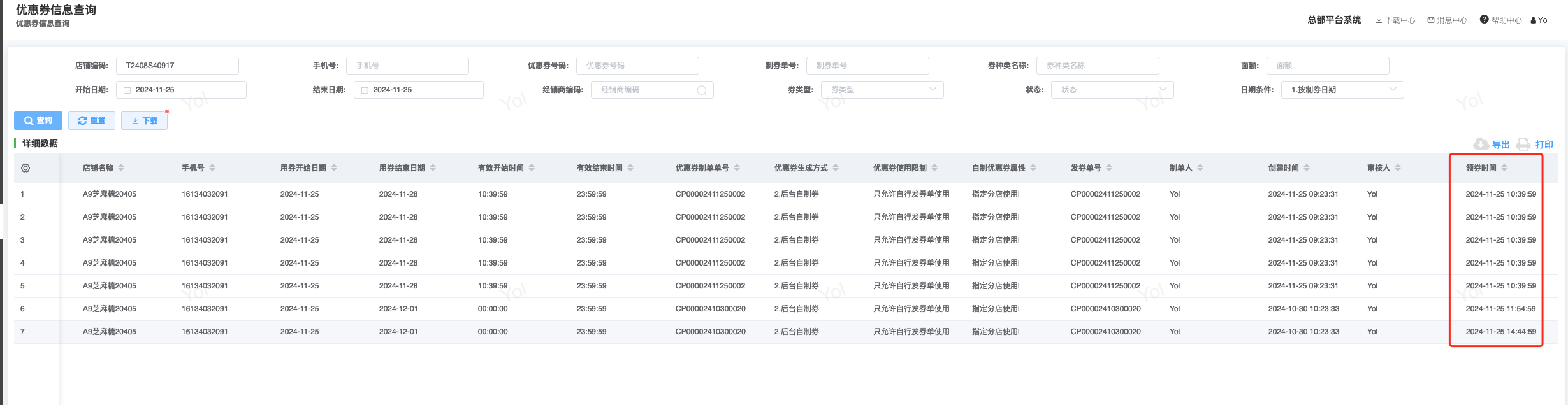The height and width of the screenshot is (405, 1568).
Task: Sort by 有效开始时间 column arrows
Action: point(532,168)
